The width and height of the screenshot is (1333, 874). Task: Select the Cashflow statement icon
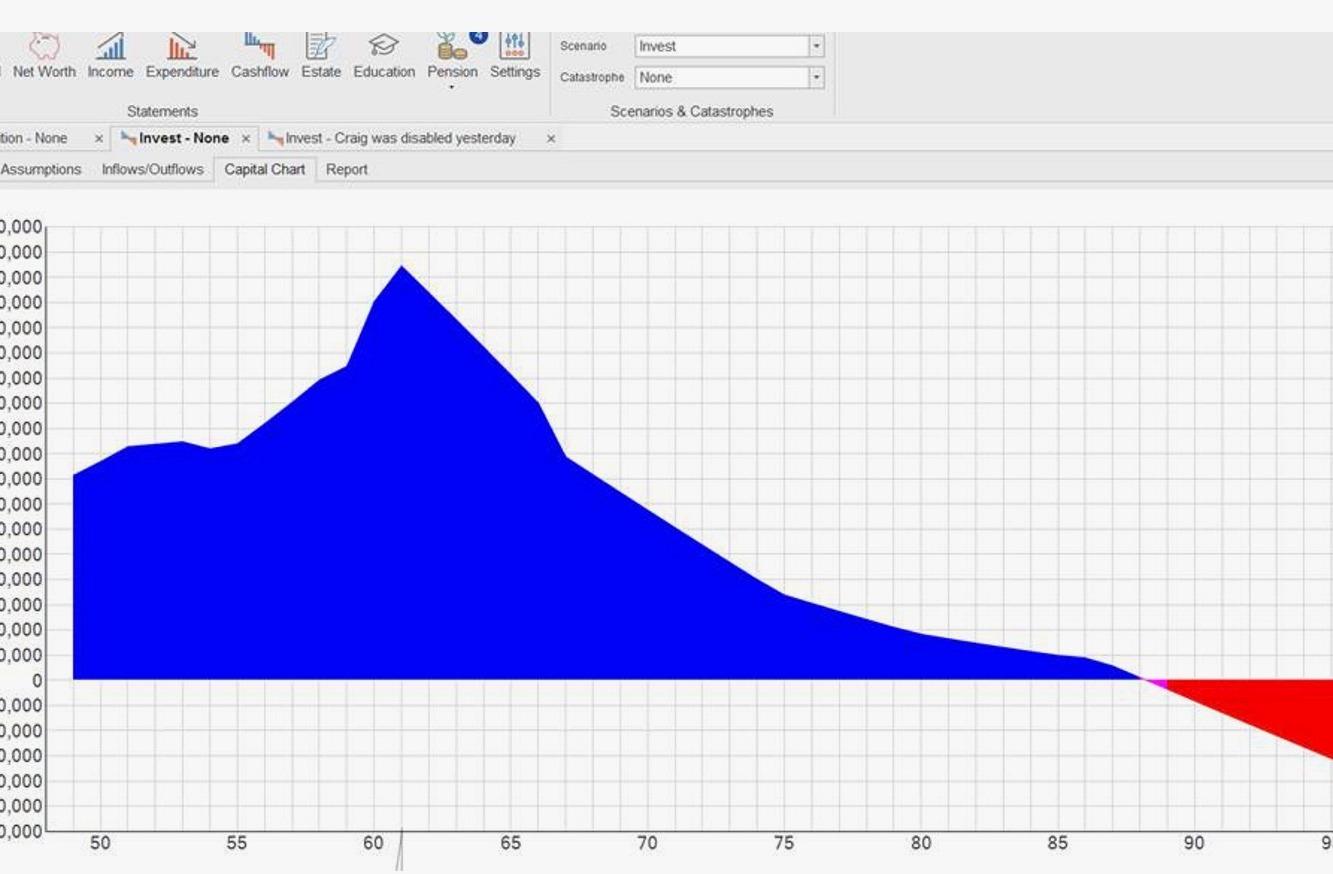[259, 47]
